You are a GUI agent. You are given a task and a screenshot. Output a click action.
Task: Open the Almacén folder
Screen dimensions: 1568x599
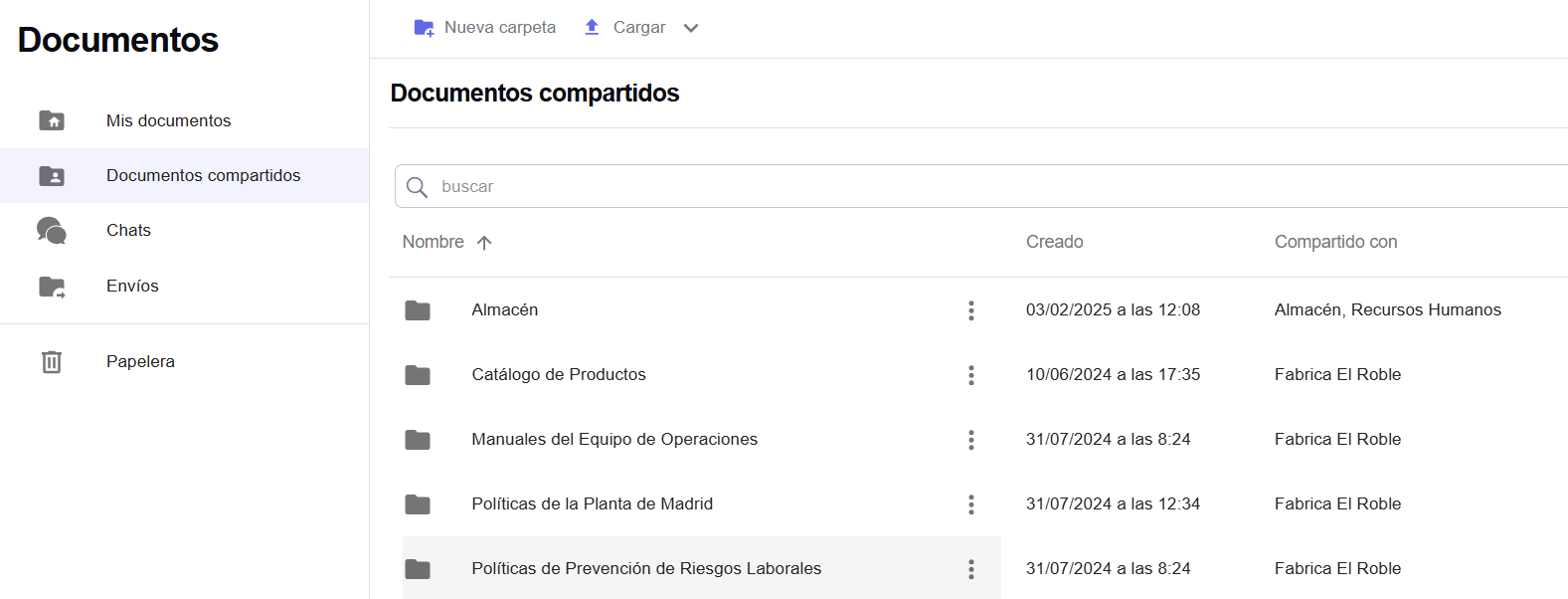pyautogui.click(x=504, y=309)
